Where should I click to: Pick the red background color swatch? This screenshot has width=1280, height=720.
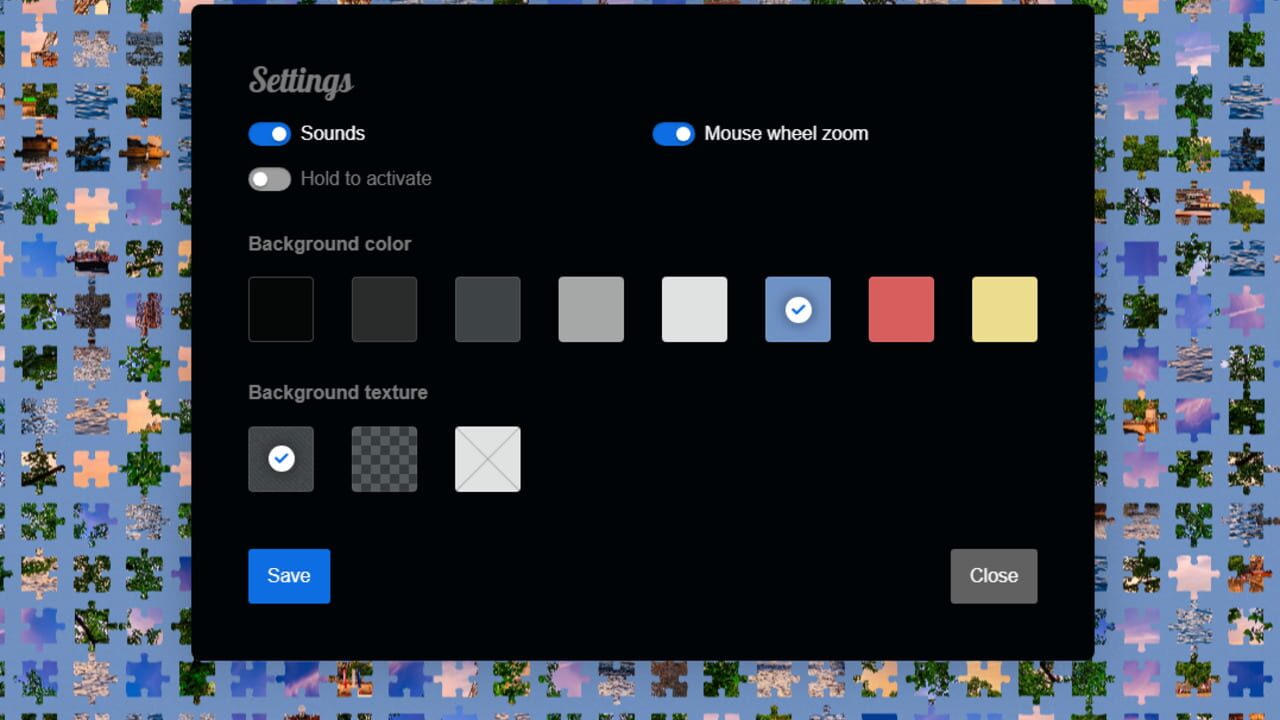(901, 310)
